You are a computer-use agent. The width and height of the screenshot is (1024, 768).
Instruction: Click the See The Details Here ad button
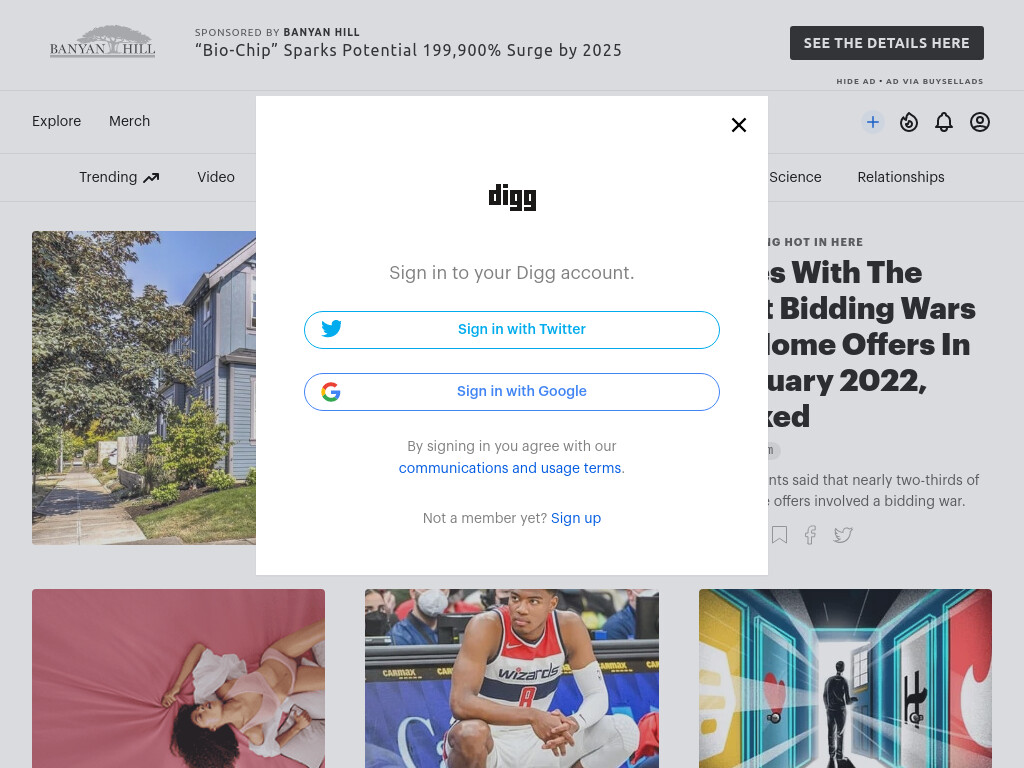pyautogui.click(x=886, y=43)
